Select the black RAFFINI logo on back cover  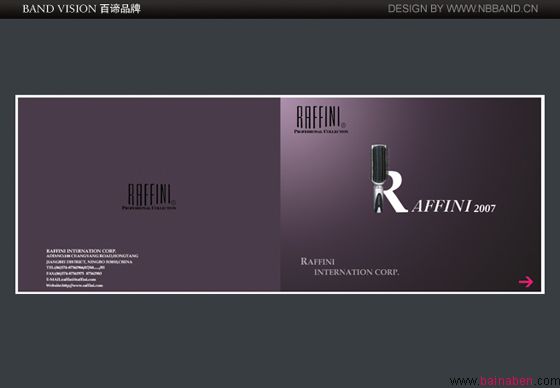[150, 195]
